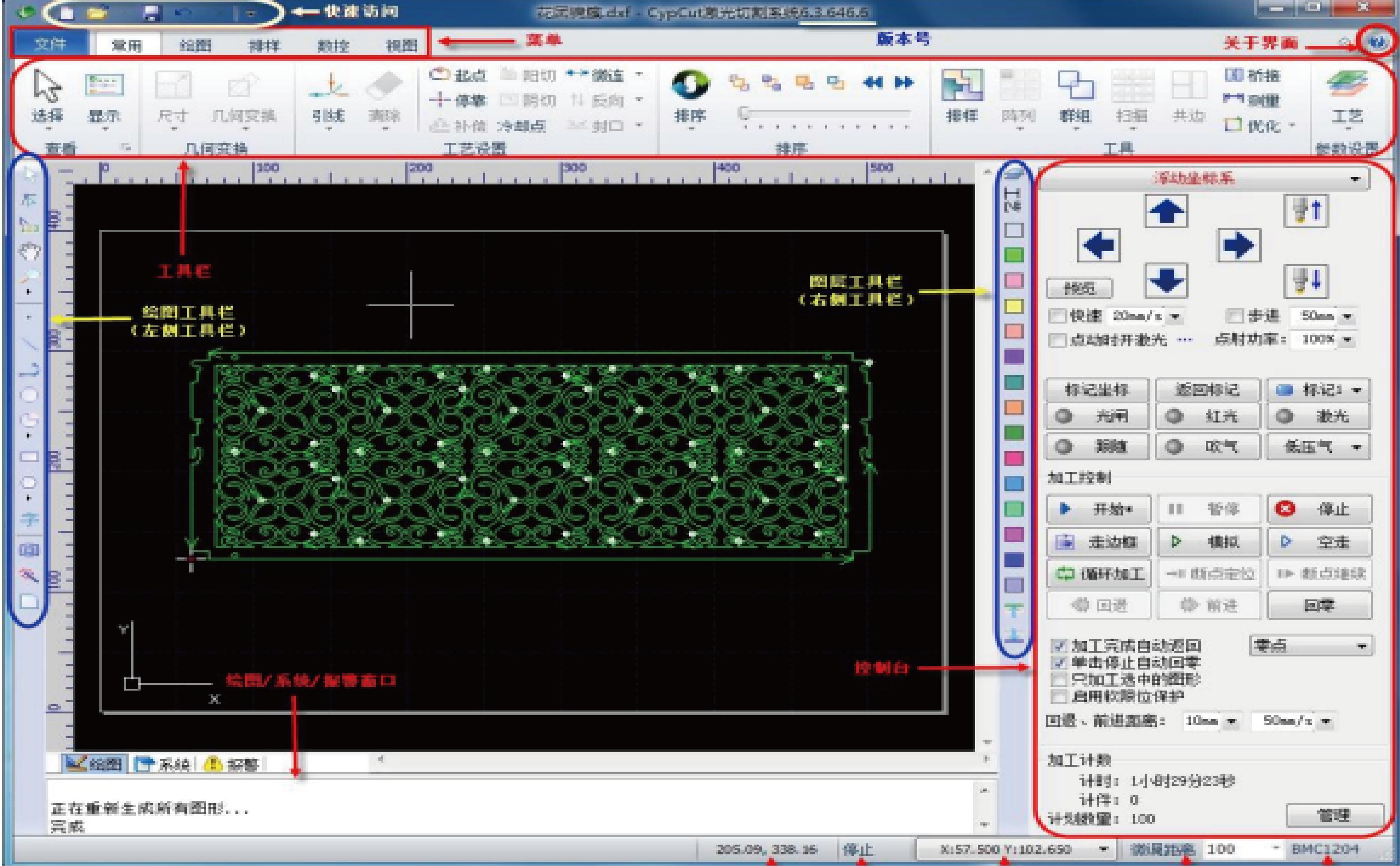Enable the Step (步进) checkbox
Image resolution: width=1400 pixels, height=866 pixels.
tap(1236, 316)
